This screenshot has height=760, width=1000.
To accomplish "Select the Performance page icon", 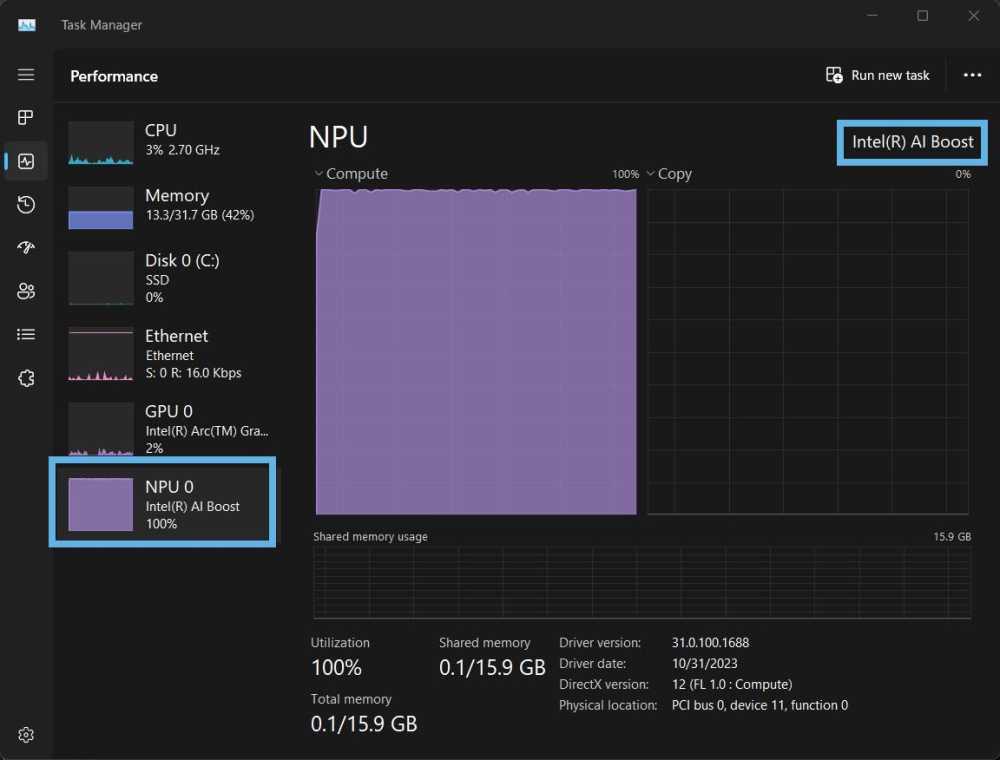I will point(26,161).
